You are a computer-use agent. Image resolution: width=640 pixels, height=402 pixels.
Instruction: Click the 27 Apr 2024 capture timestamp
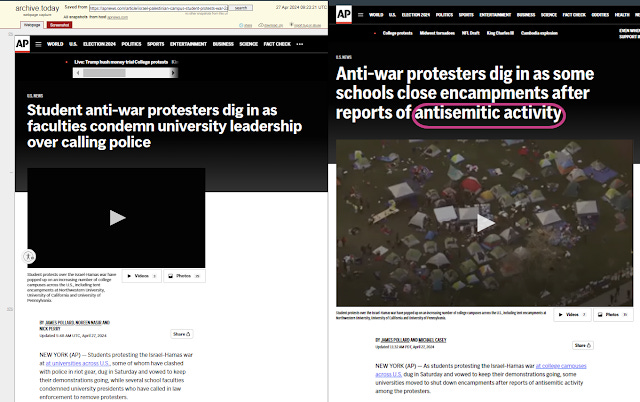301,7
